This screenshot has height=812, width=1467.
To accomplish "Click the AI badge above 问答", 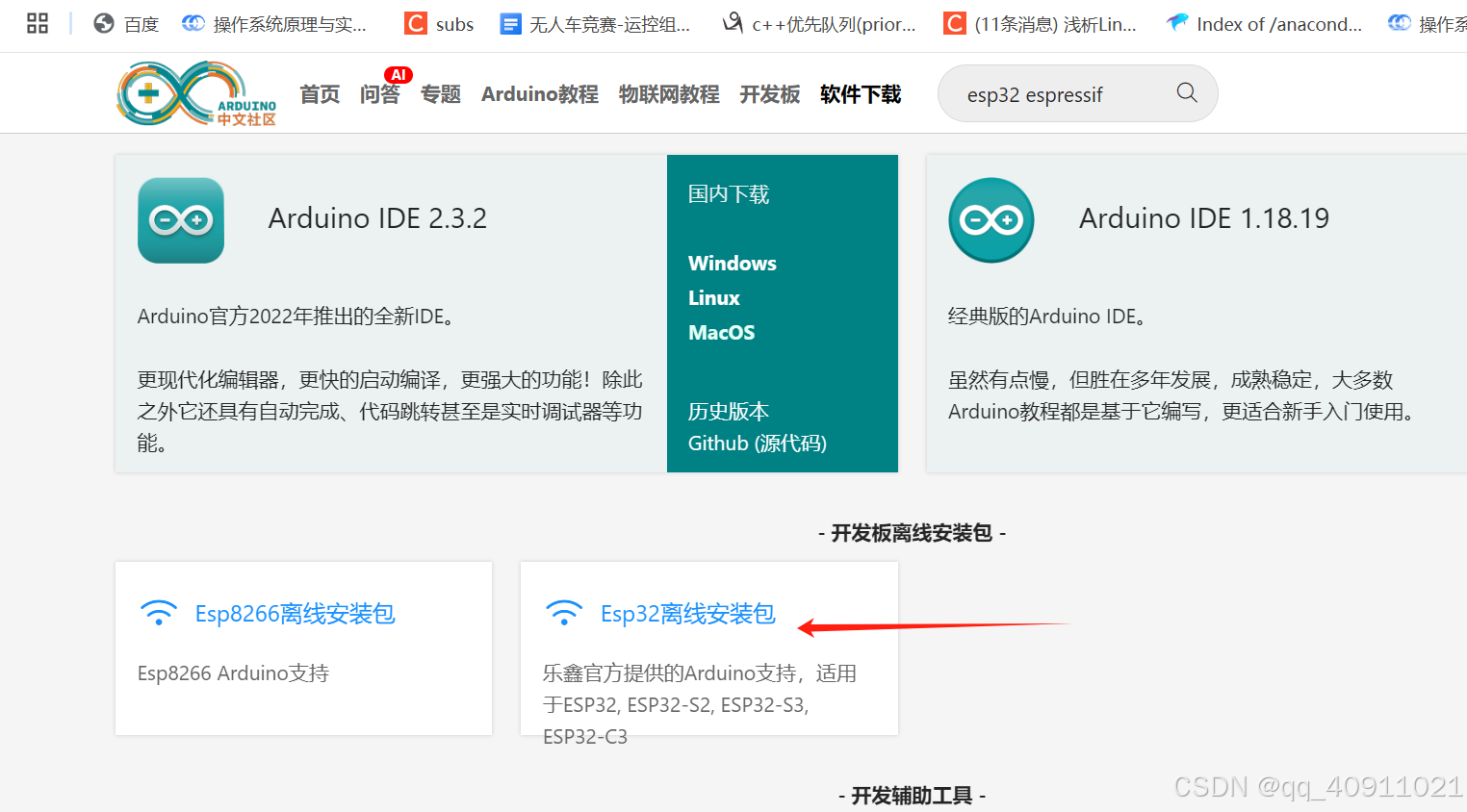I will [x=399, y=74].
